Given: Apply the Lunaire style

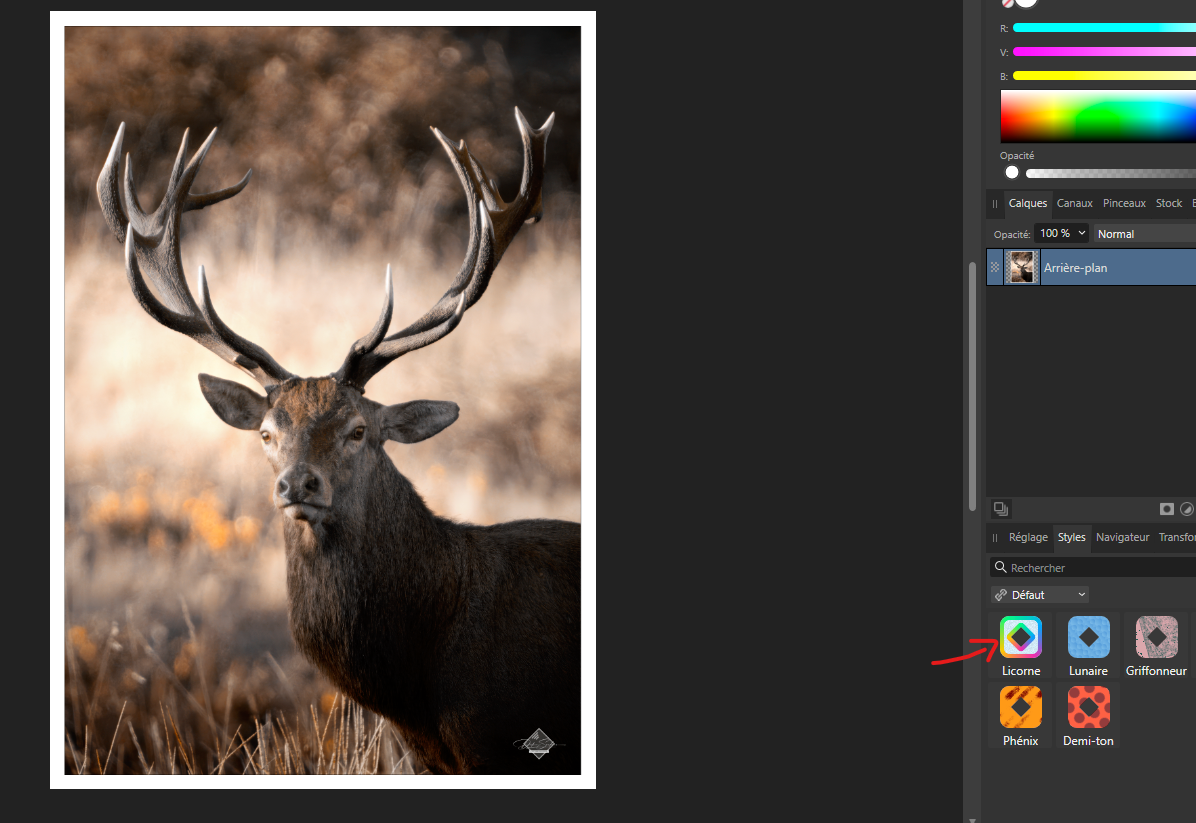Looking at the screenshot, I should pyautogui.click(x=1088, y=637).
